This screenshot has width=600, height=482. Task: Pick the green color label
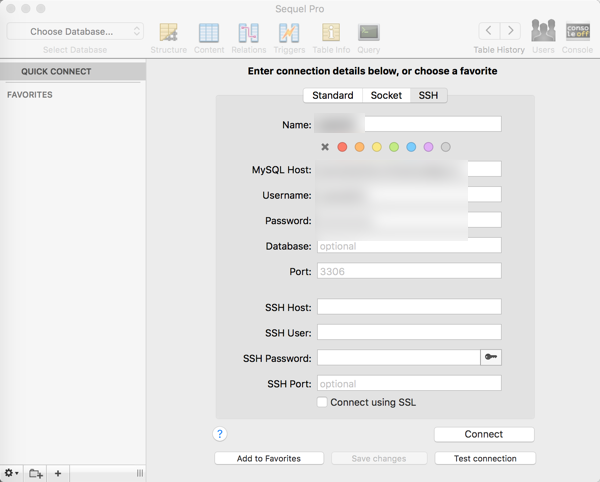(394, 147)
